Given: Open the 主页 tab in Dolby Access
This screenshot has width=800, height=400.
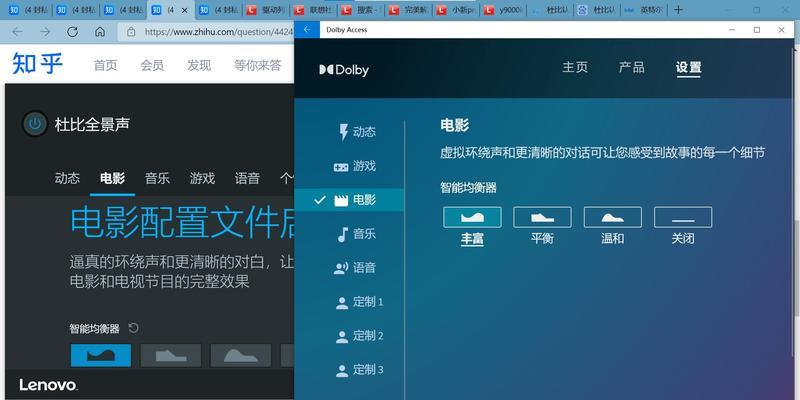Looking at the screenshot, I should click(x=575, y=67).
